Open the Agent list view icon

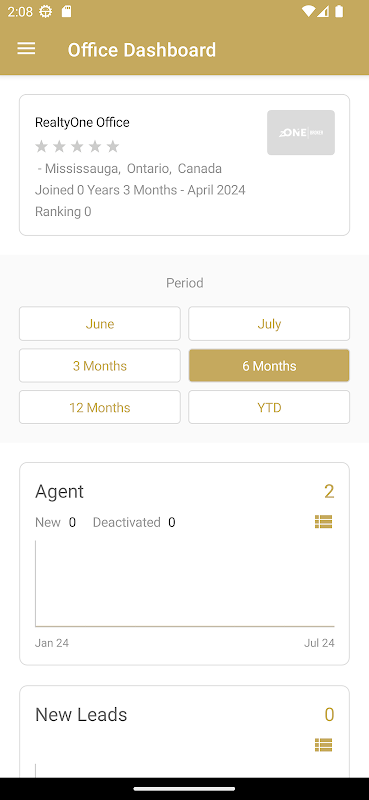(324, 521)
